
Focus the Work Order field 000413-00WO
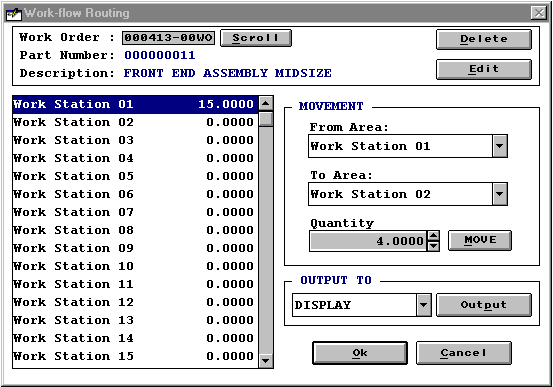[x=168, y=38]
